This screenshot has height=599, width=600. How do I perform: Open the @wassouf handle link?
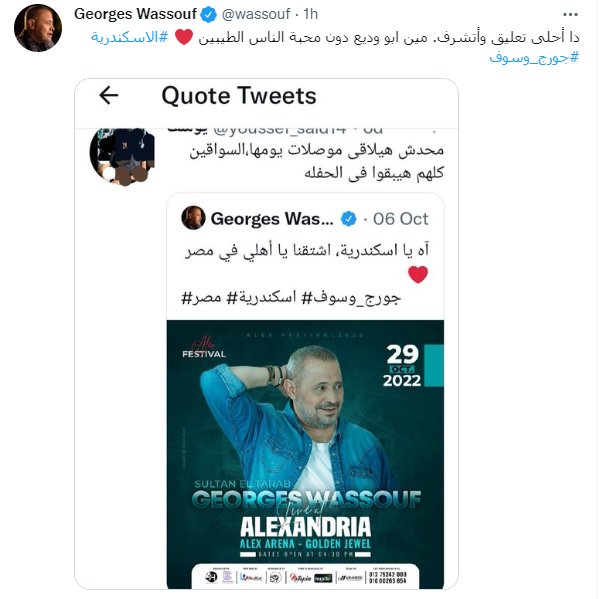point(256,14)
